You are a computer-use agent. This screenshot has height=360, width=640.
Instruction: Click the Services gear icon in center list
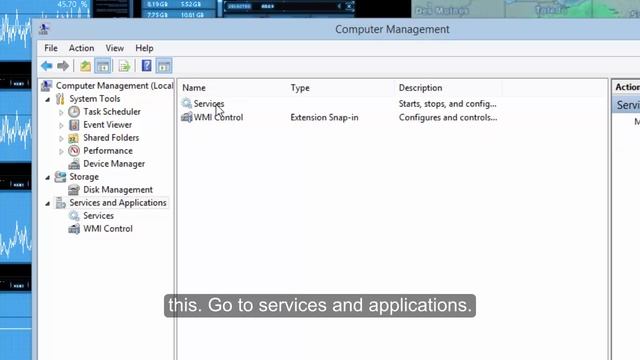click(x=187, y=103)
